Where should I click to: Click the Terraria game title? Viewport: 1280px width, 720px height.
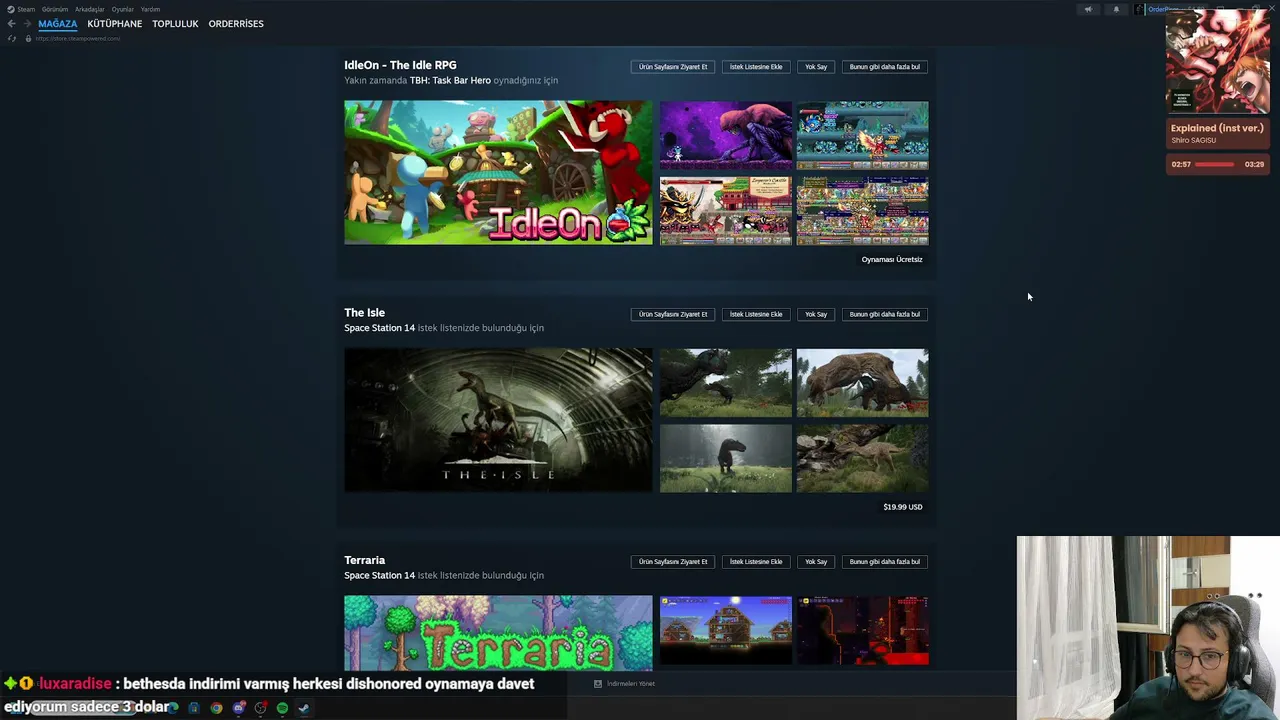pyautogui.click(x=364, y=560)
